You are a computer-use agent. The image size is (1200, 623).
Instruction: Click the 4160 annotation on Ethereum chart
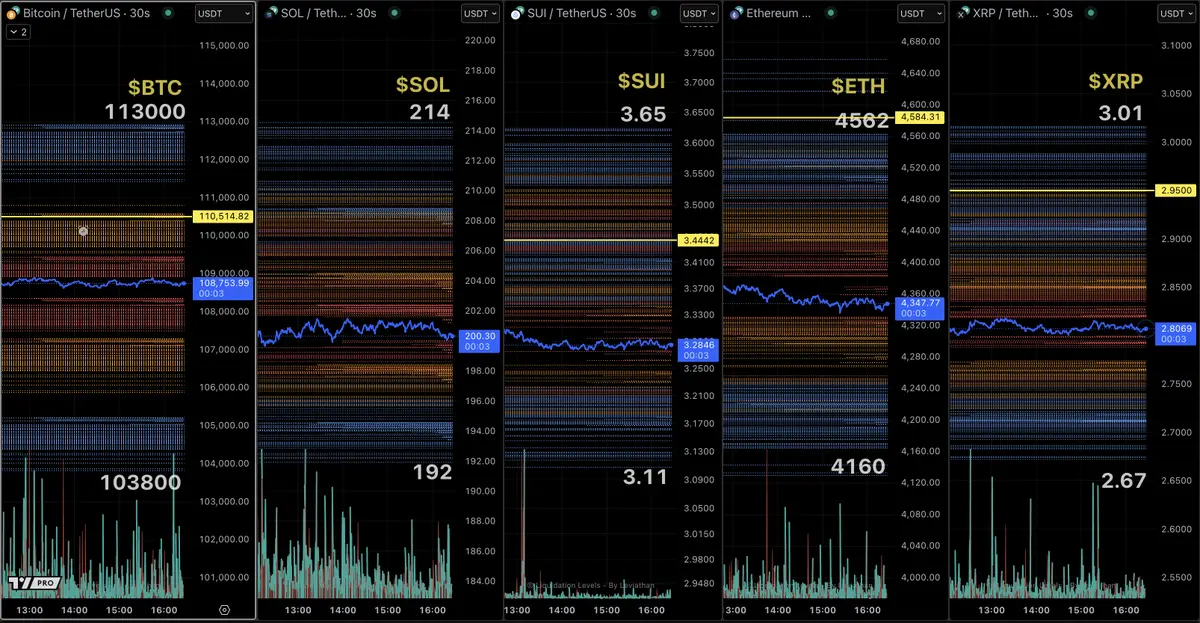[x=858, y=467]
